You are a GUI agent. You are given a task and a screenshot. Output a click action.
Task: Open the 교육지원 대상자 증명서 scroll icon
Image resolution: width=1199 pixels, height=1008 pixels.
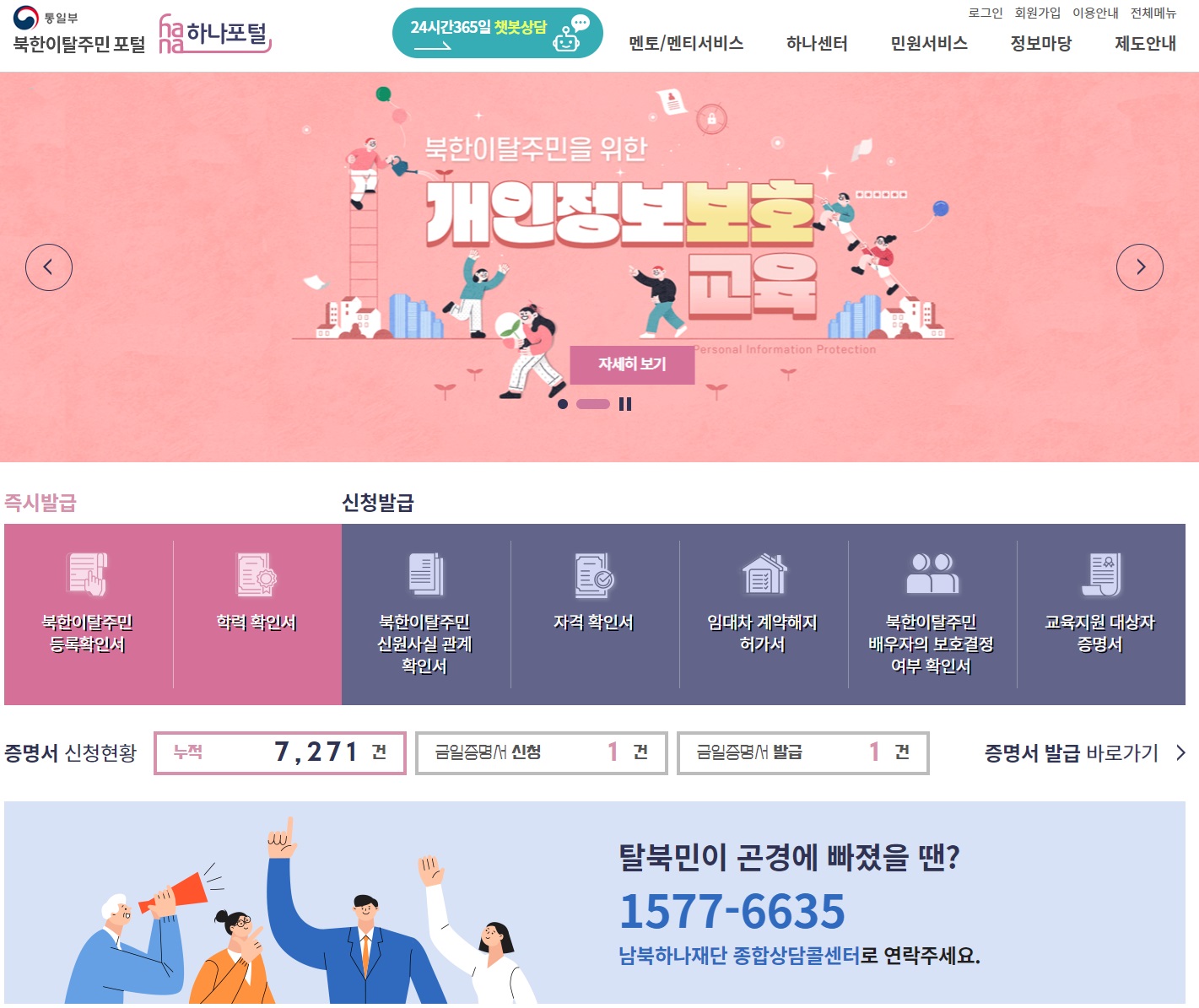pyautogui.click(x=1101, y=574)
